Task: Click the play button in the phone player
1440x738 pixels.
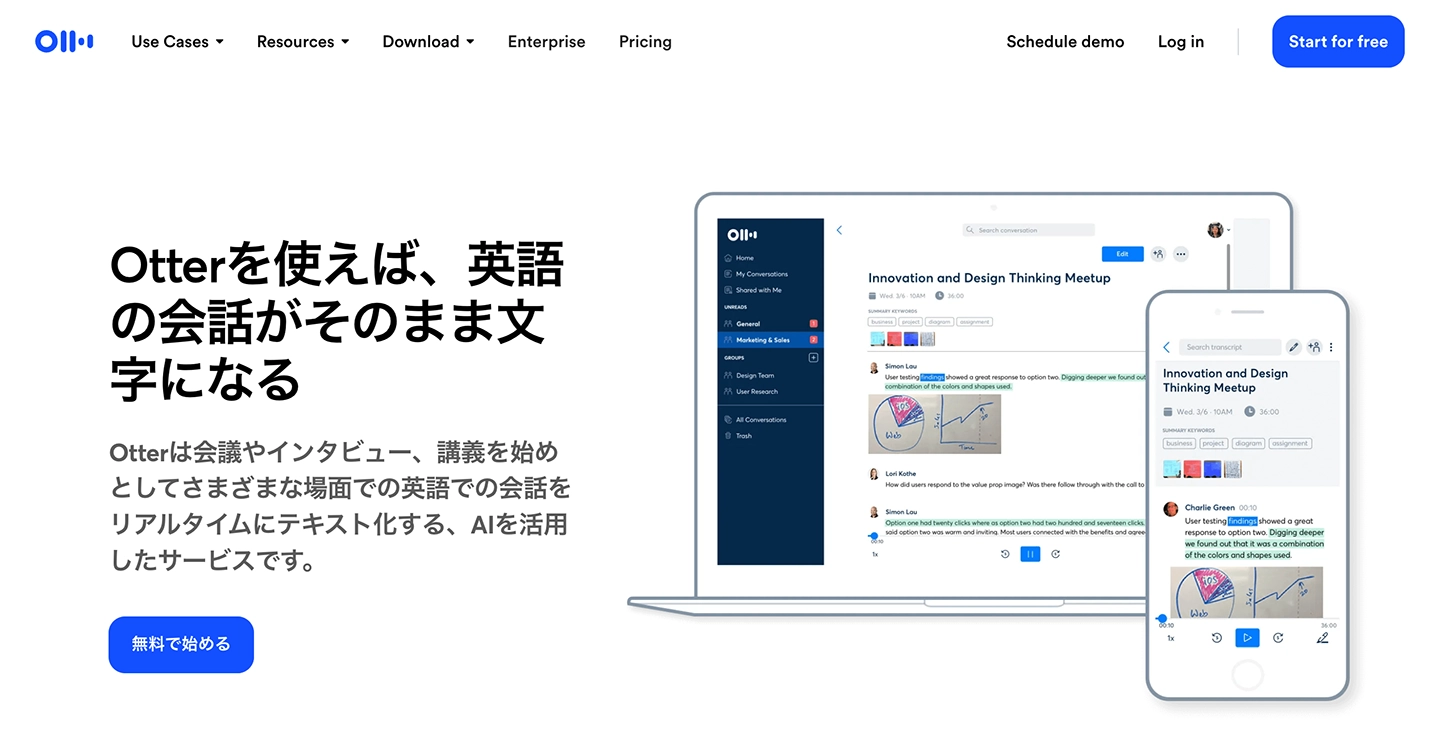Action: [1247, 638]
